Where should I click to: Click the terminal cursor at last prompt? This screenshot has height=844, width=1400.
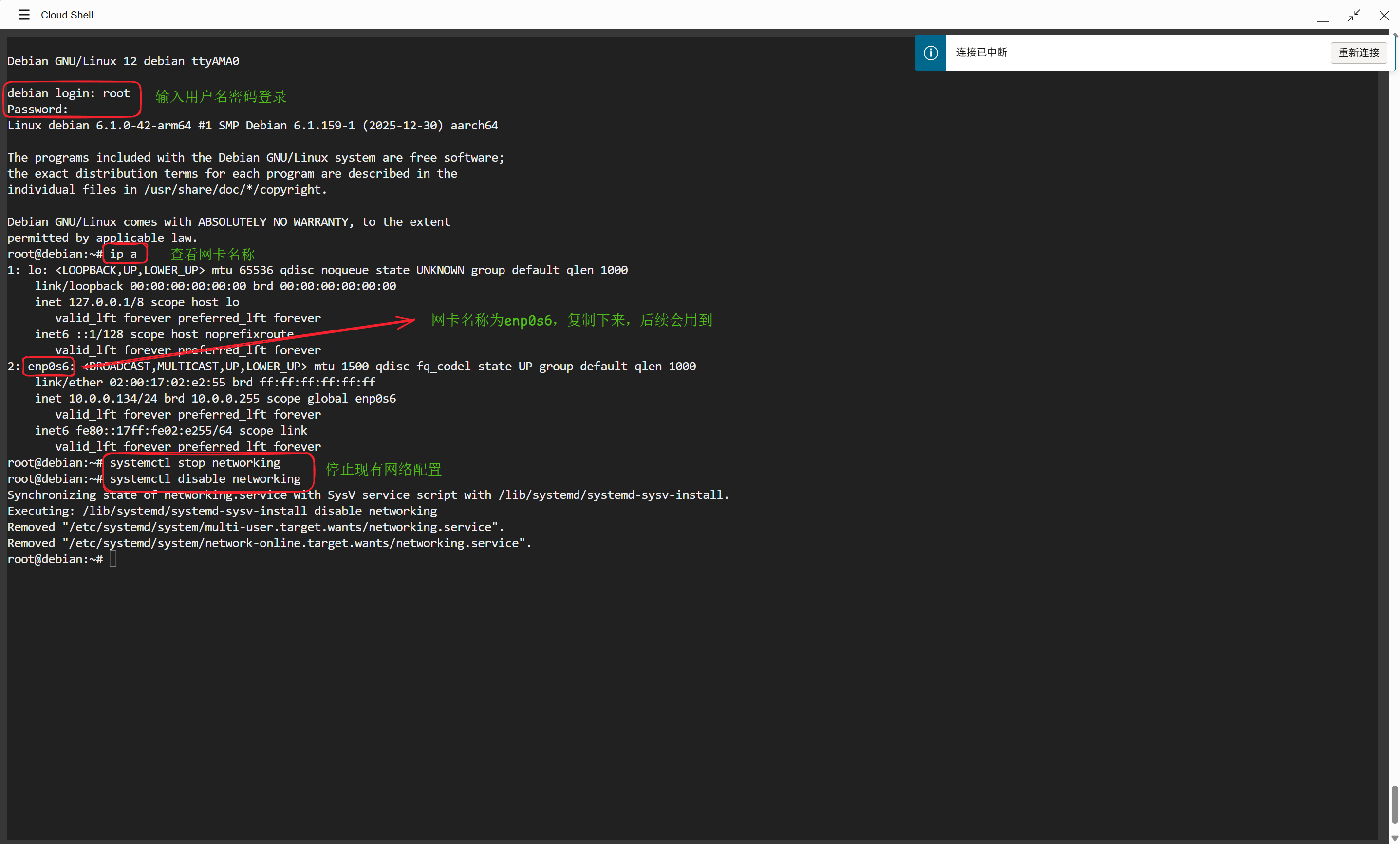click(113, 559)
